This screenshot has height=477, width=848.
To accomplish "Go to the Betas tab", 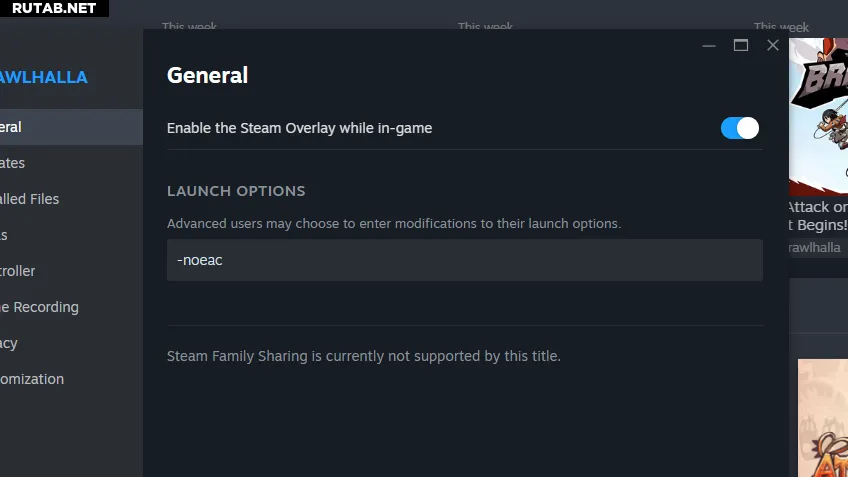I will [5, 235].
